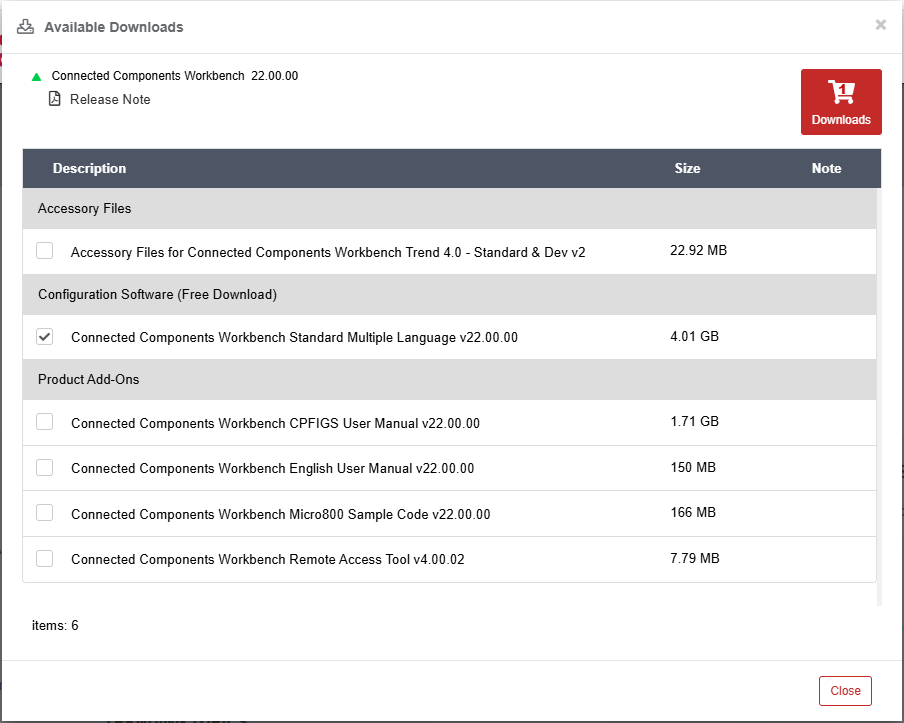Select the Accessory Files group row

(x=449, y=208)
